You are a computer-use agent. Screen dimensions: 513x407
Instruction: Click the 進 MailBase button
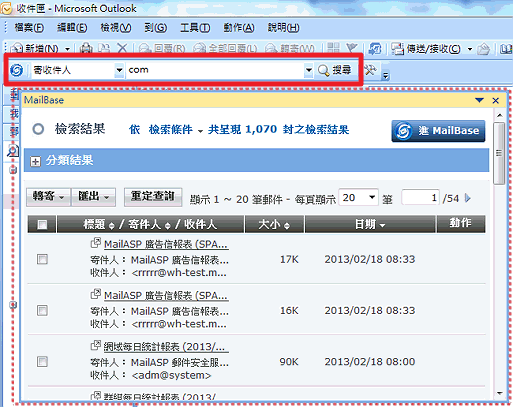tap(438, 131)
